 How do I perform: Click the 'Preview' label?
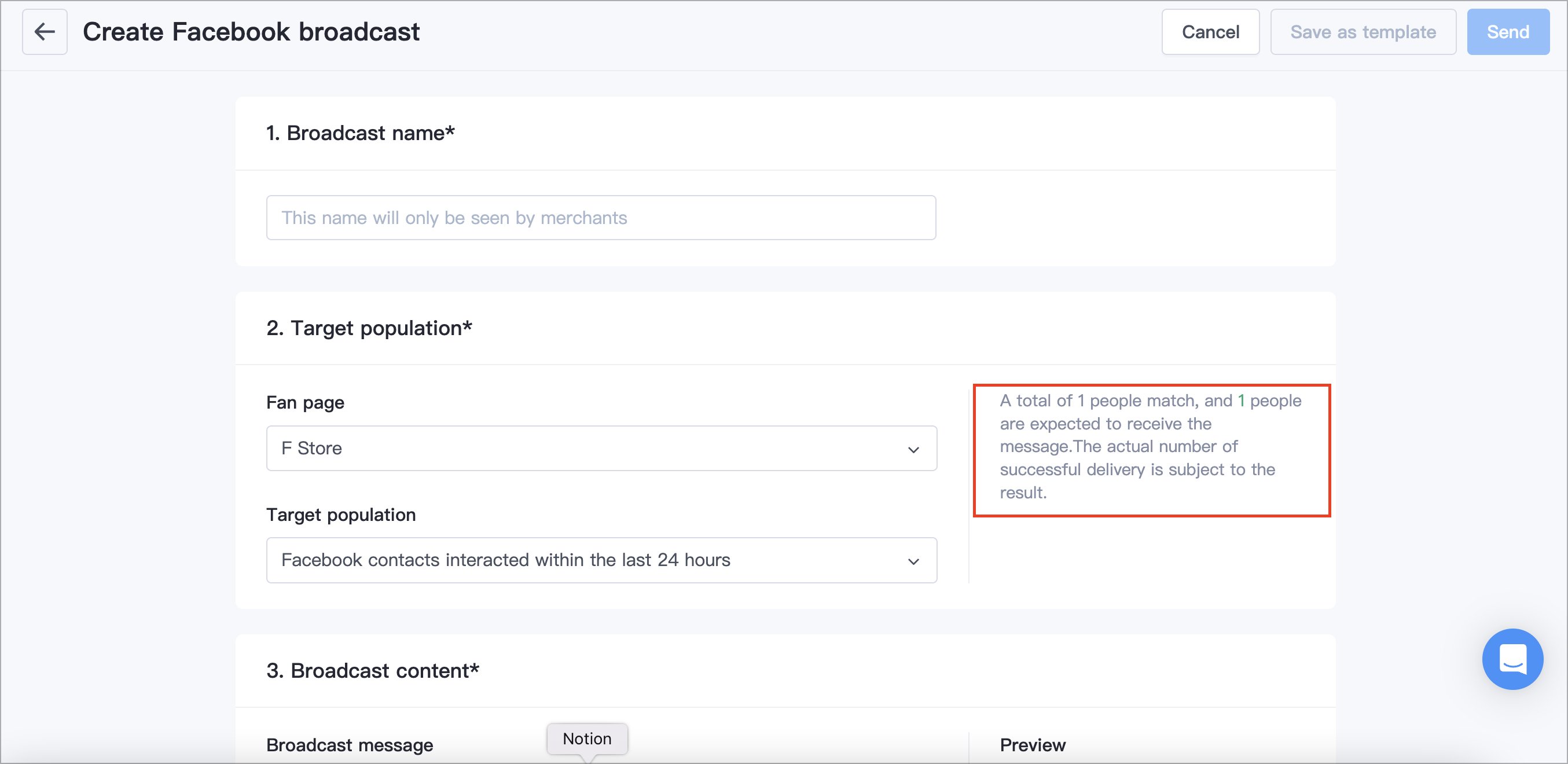coord(1033,744)
